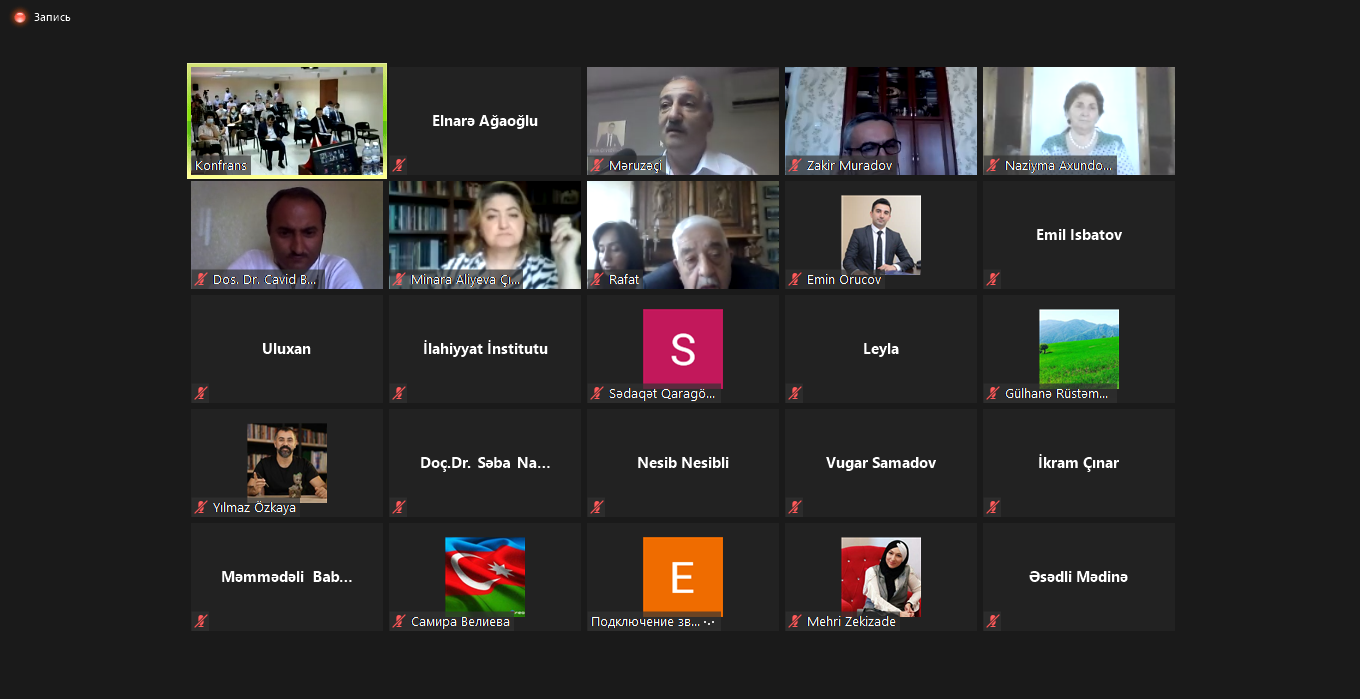Select the İlahiyyat İnstitutu participant tile
Viewport: 1360px width, 699px height.
click(484, 349)
